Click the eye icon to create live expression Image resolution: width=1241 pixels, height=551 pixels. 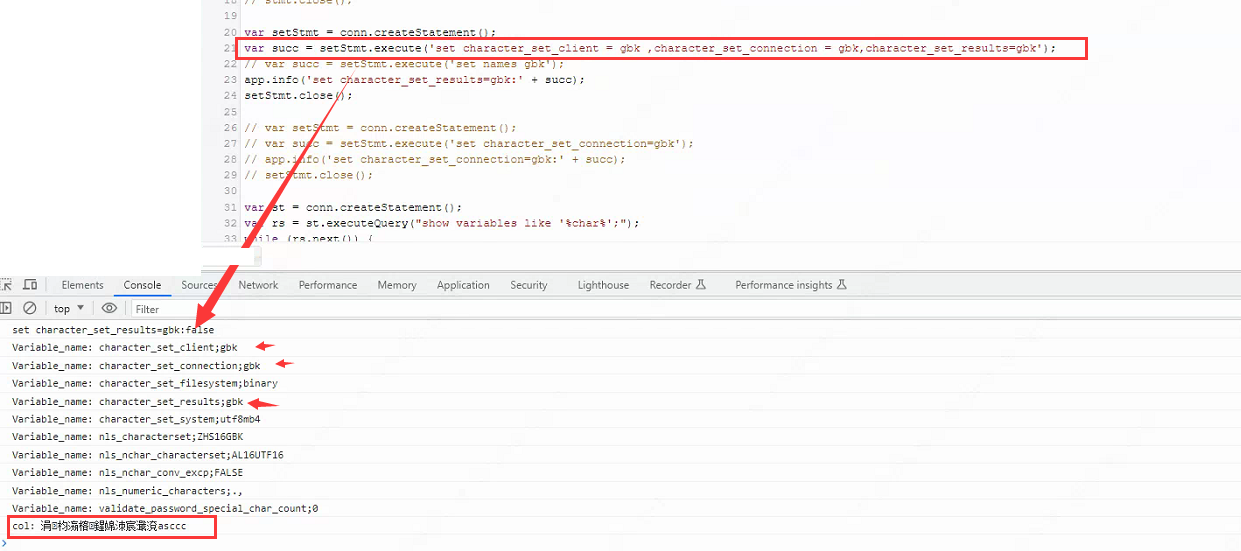point(109,308)
